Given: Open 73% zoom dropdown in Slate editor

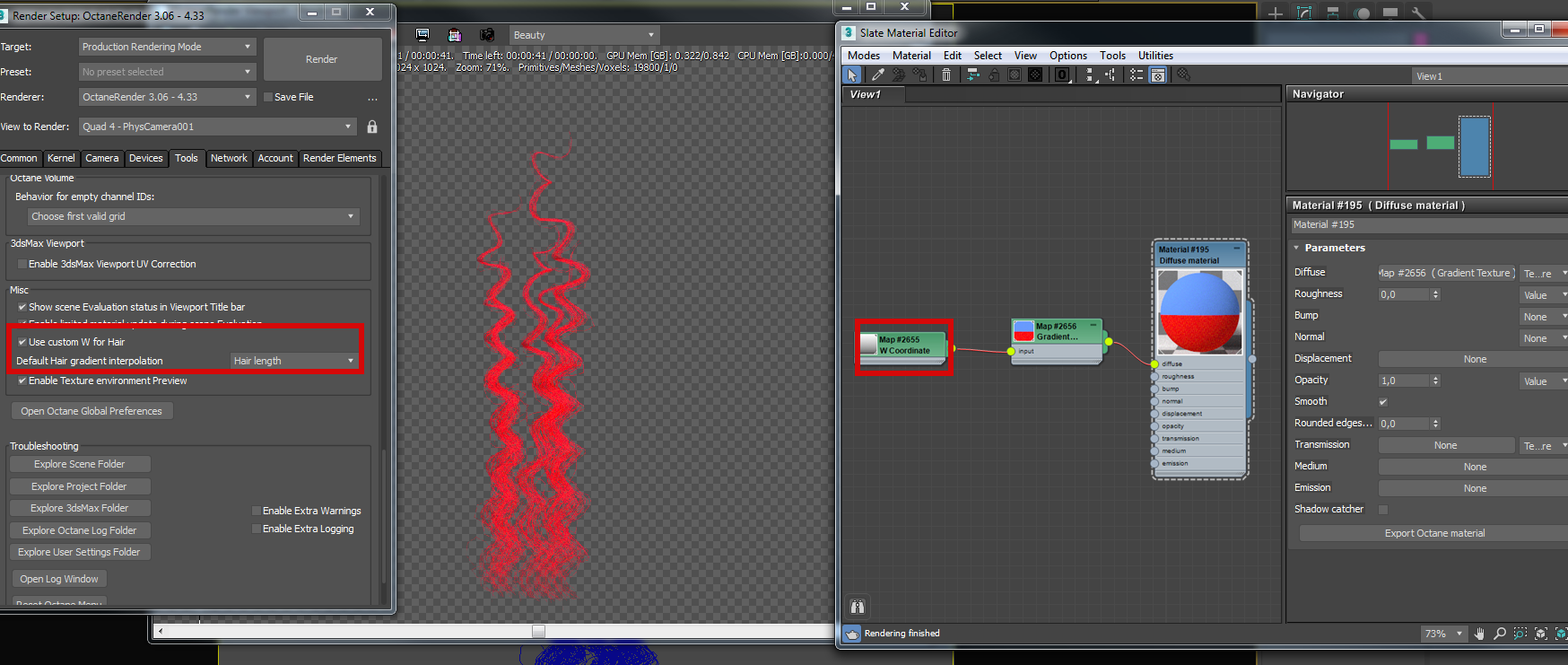Looking at the screenshot, I should tap(1443, 634).
